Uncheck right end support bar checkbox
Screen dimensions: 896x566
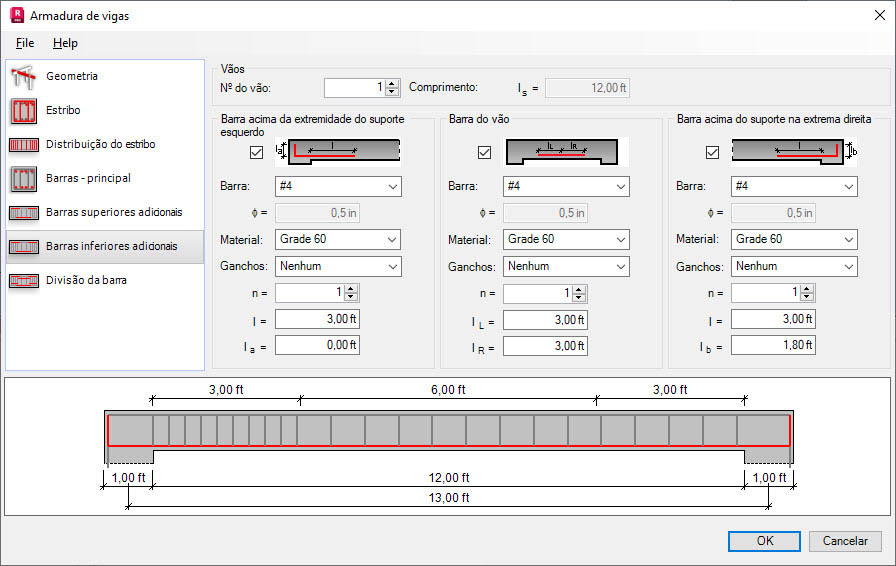(x=712, y=153)
